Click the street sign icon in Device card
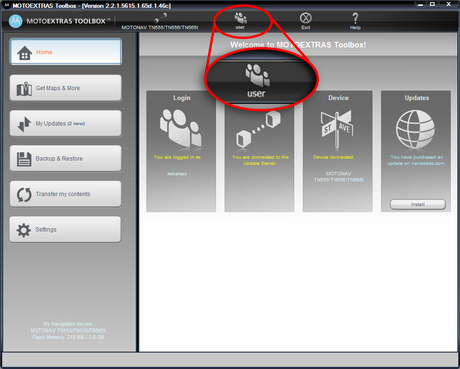The height and width of the screenshot is (369, 460). click(x=337, y=129)
